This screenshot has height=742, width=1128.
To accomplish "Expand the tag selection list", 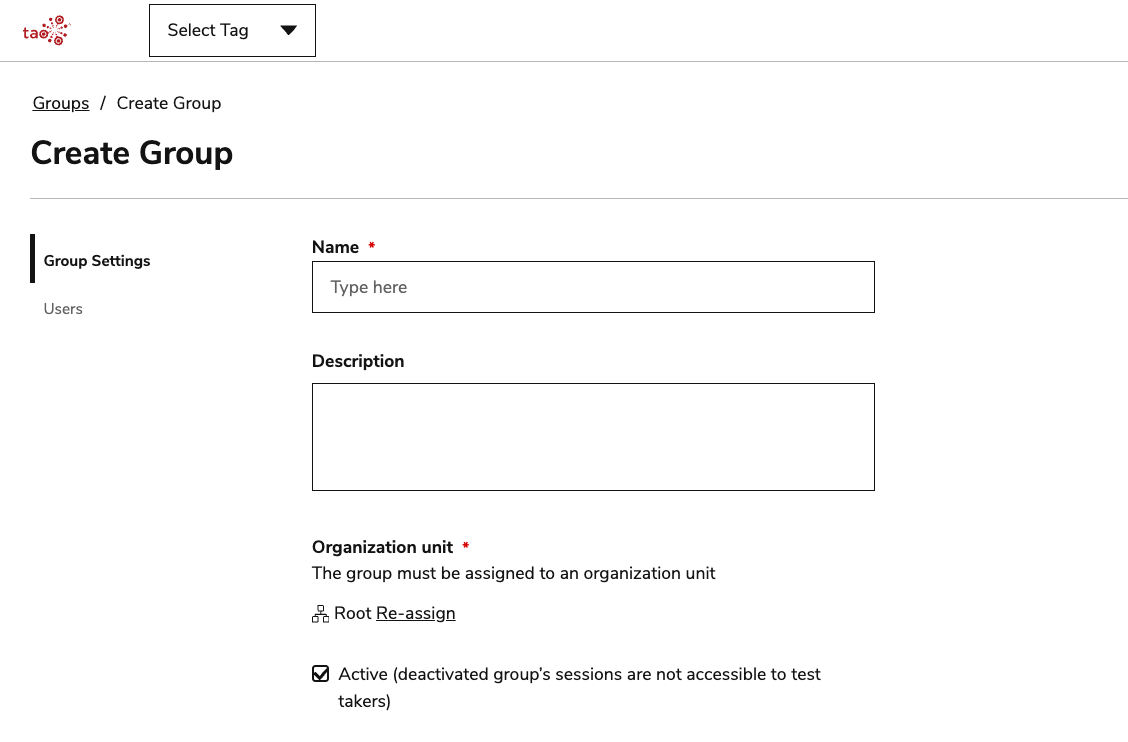I will [232, 30].
